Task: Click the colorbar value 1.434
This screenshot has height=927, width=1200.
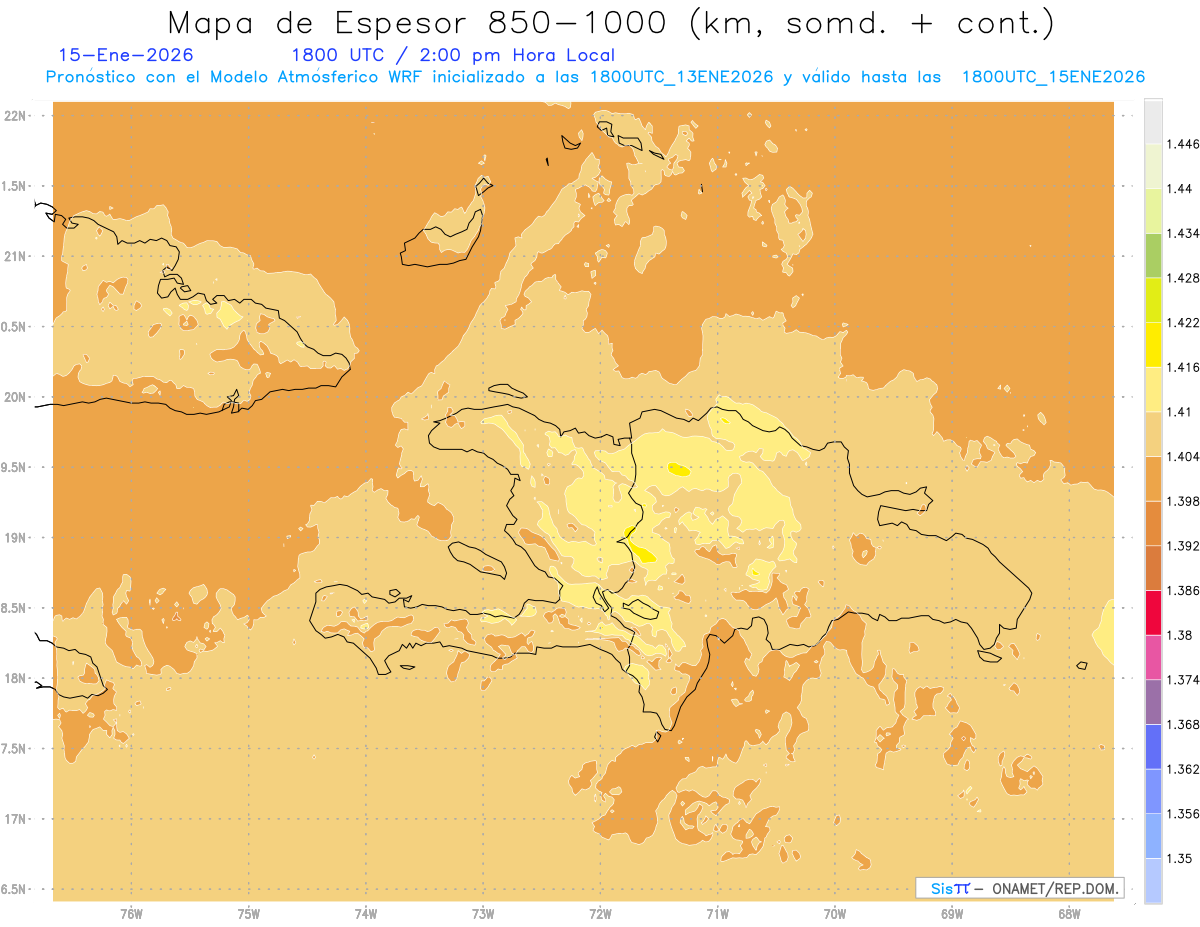Action: (x=1185, y=233)
